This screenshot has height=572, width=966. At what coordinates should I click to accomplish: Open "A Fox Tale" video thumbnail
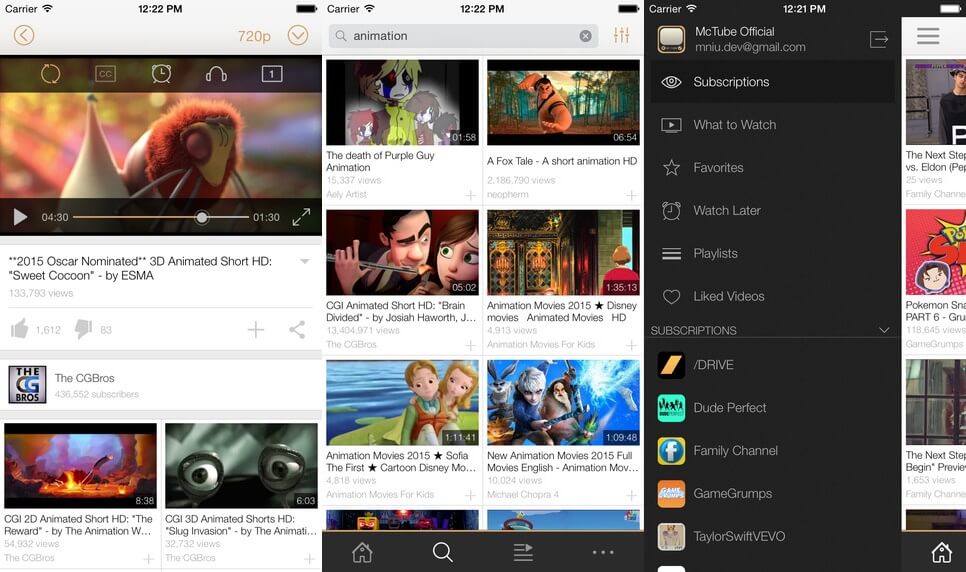pyautogui.click(x=563, y=102)
